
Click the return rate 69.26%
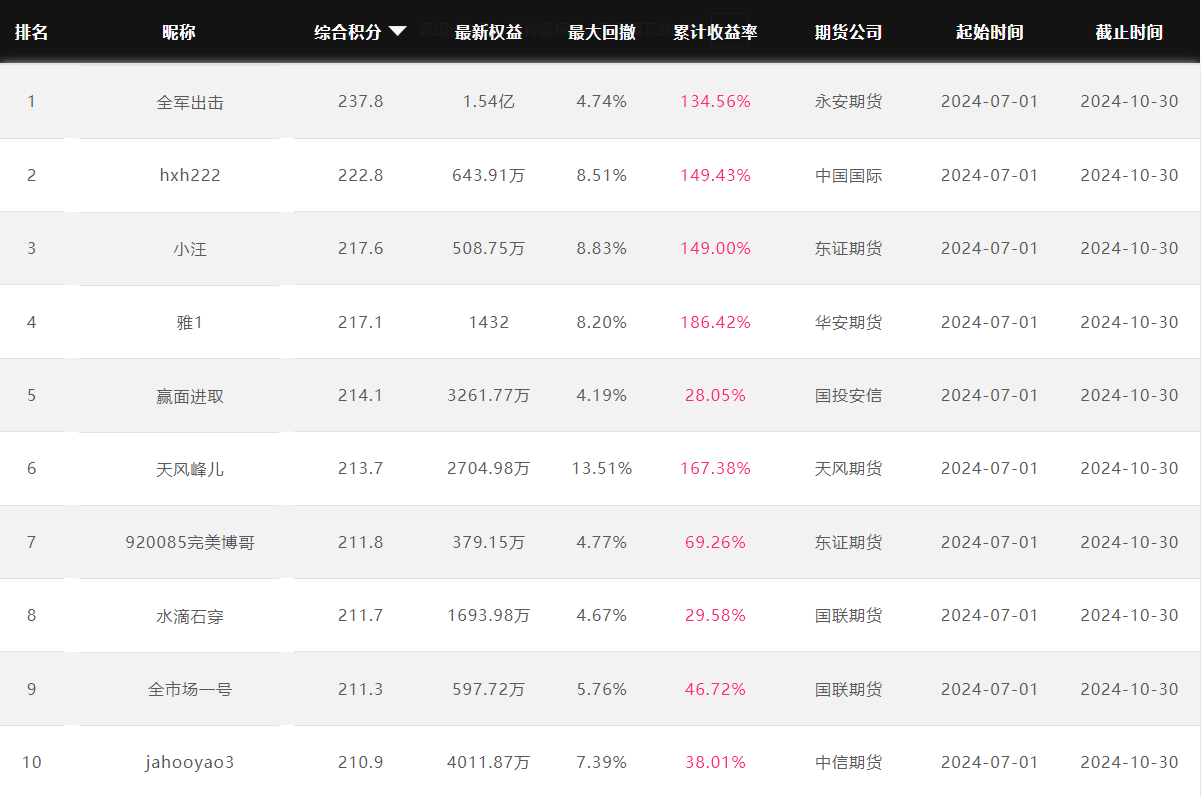point(715,542)
